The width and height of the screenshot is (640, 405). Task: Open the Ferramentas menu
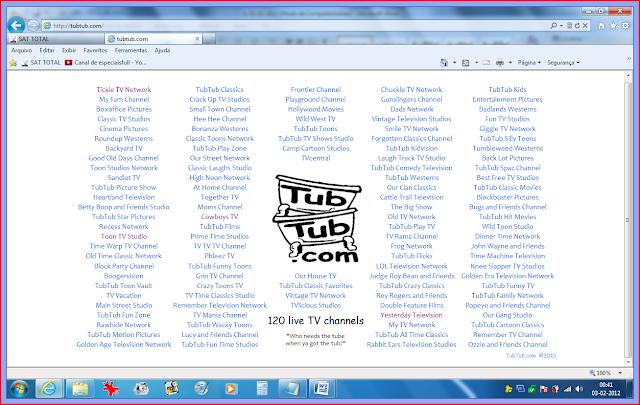click(x=131, y=50)
